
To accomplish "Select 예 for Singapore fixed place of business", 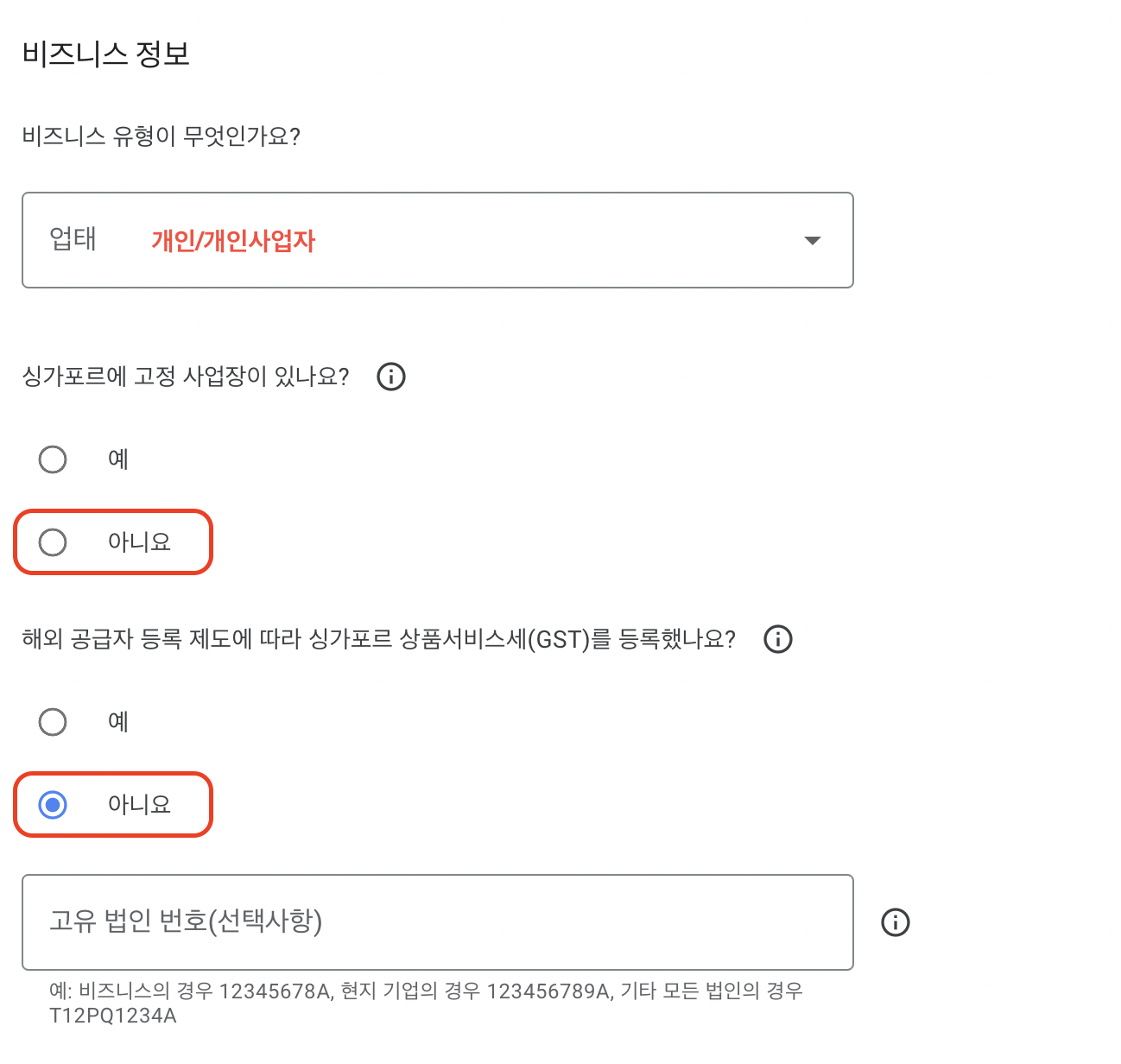I will (x=53, y=459).
